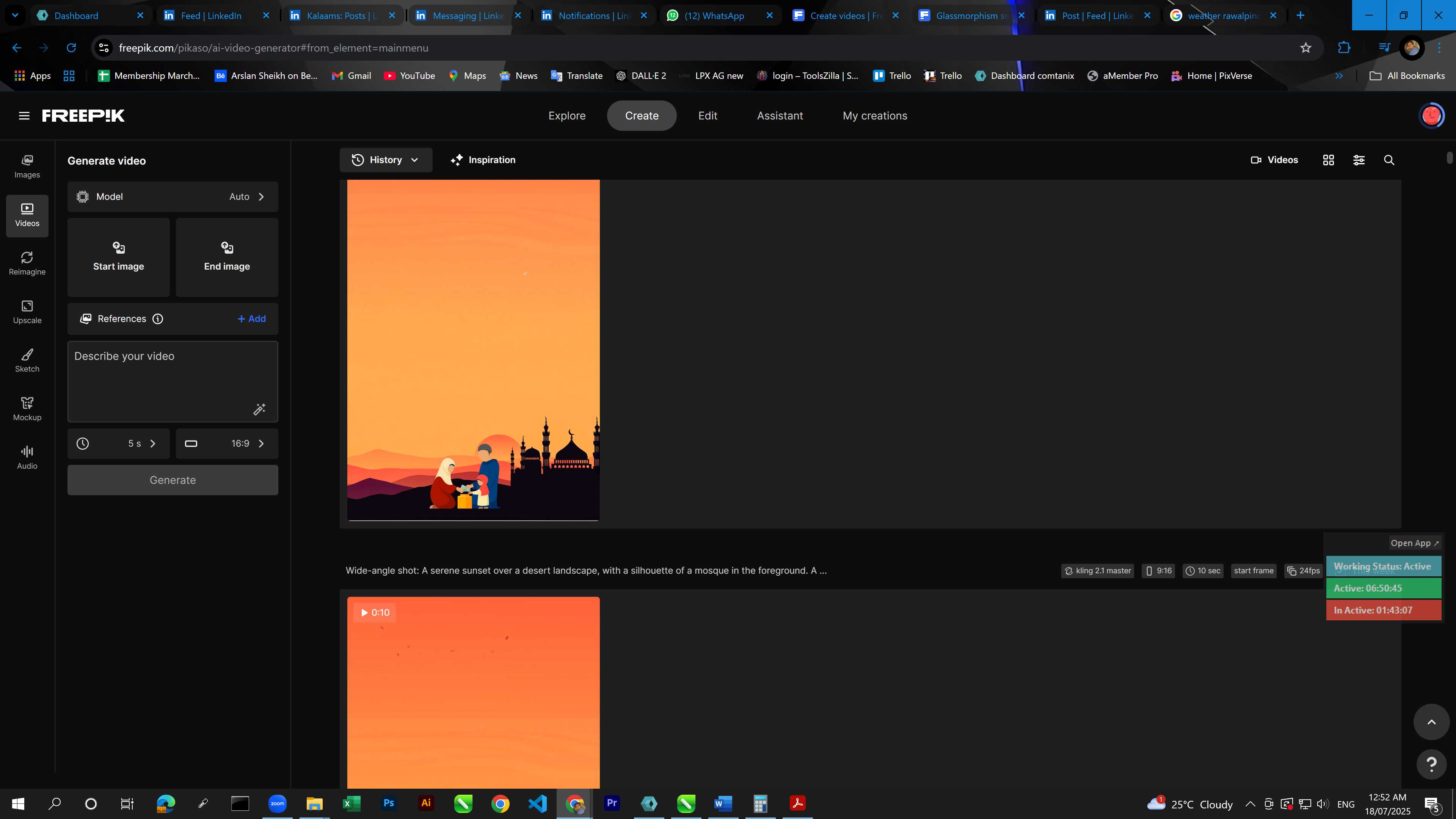Select the Videos sidebar tool
The image size is (1456, 819).
[x=27, y=215]
